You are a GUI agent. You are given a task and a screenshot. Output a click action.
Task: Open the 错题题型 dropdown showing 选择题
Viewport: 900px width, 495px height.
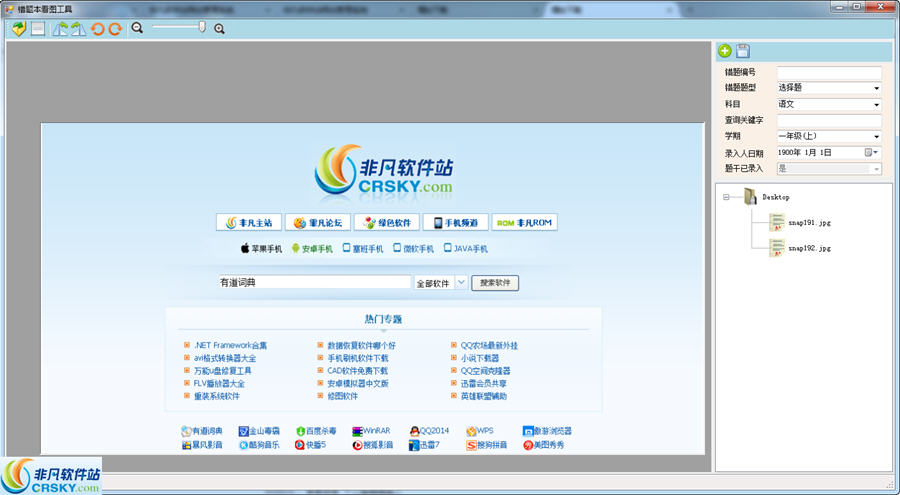point(829,88)
